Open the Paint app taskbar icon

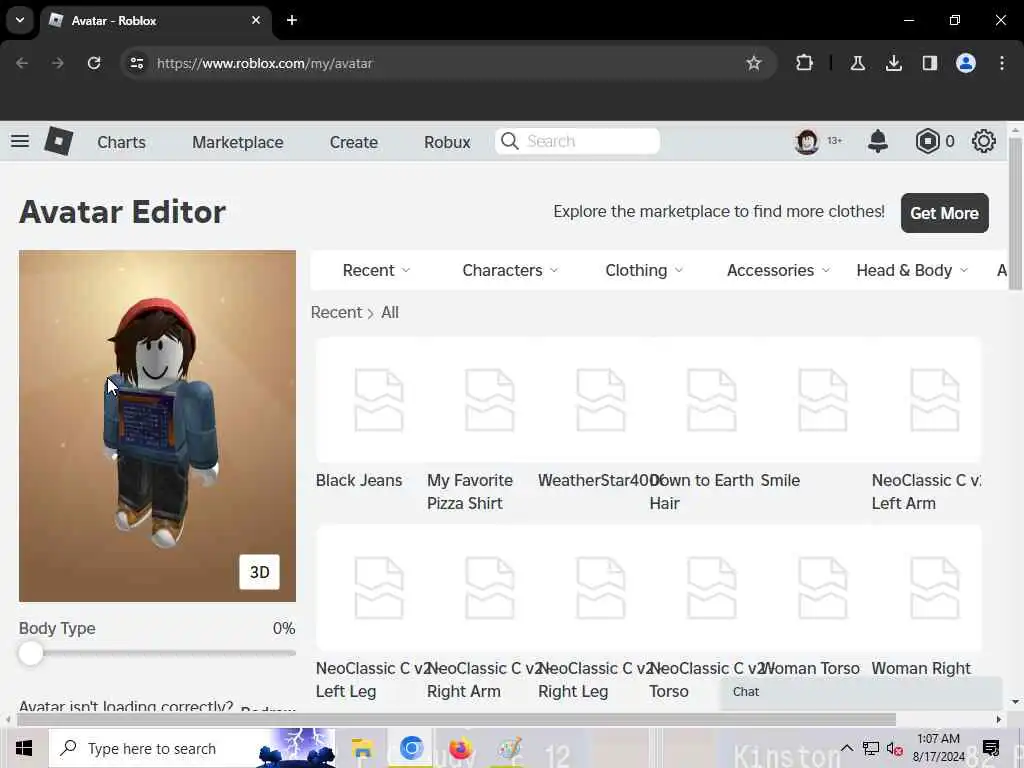(x=509, y=748)
